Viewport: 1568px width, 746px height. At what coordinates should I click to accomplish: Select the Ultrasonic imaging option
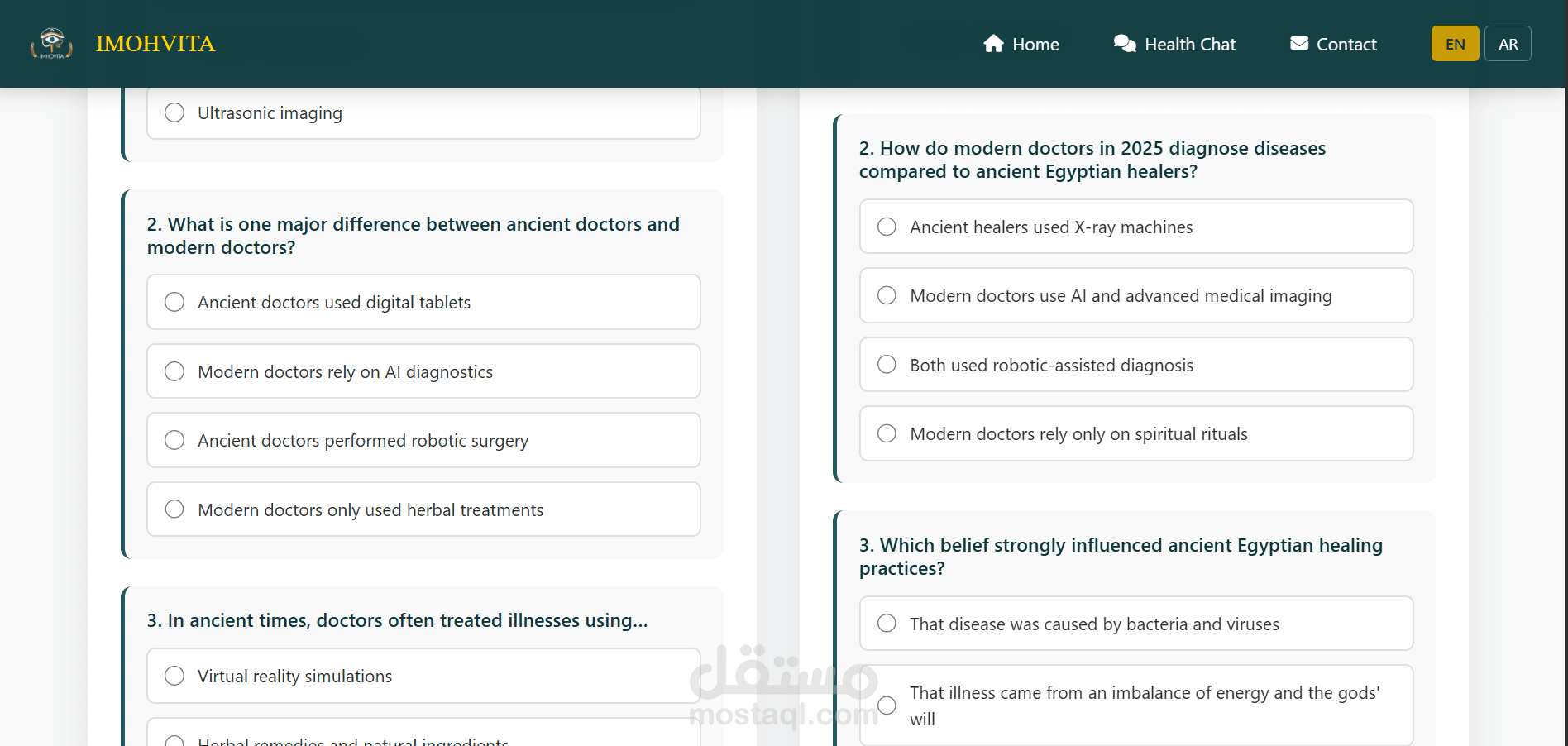coord(174,112)
